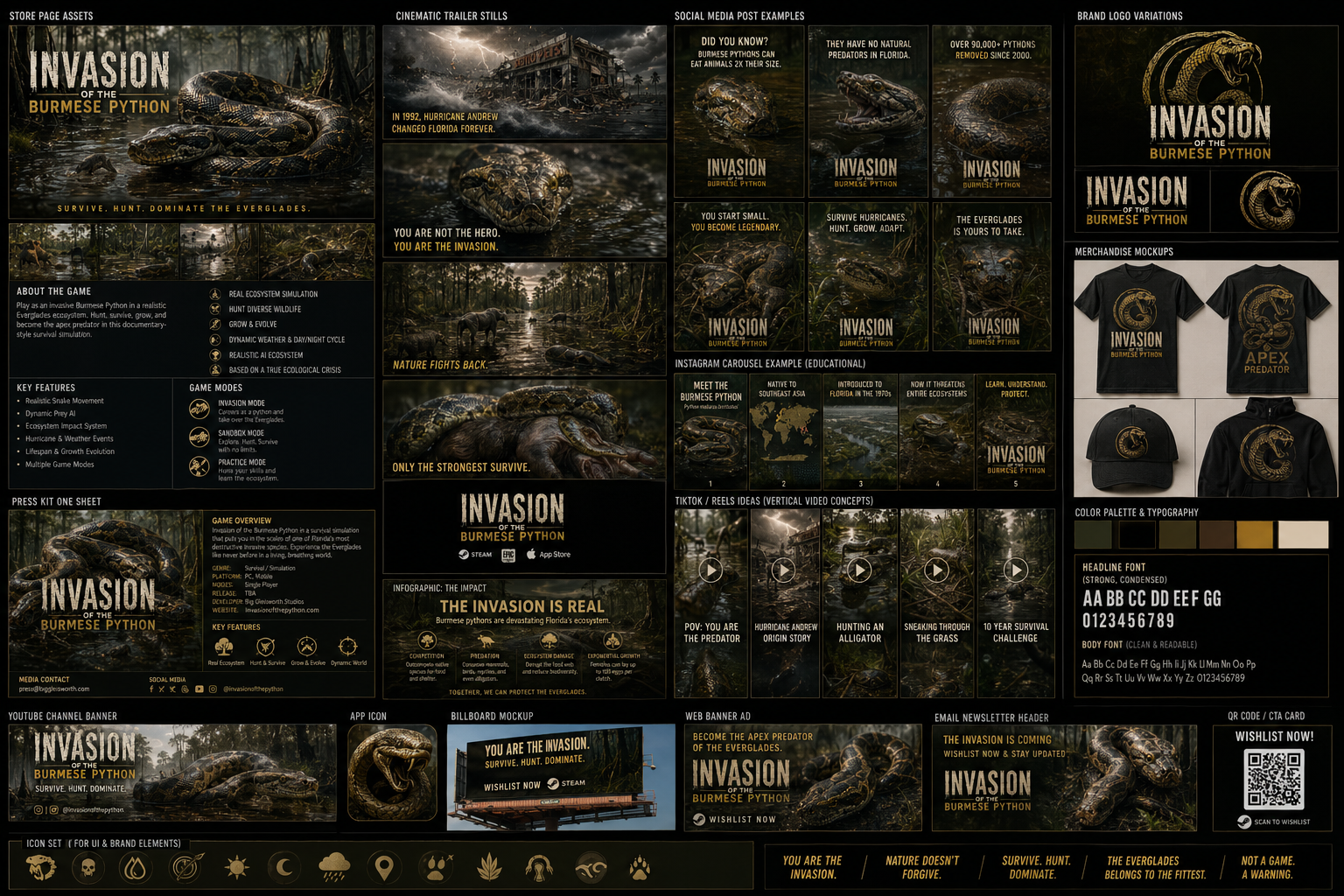This screenshot has width=1344, height=896.
Task: Click the App Store badge on the trailer end card
Action: coord(549,555)
